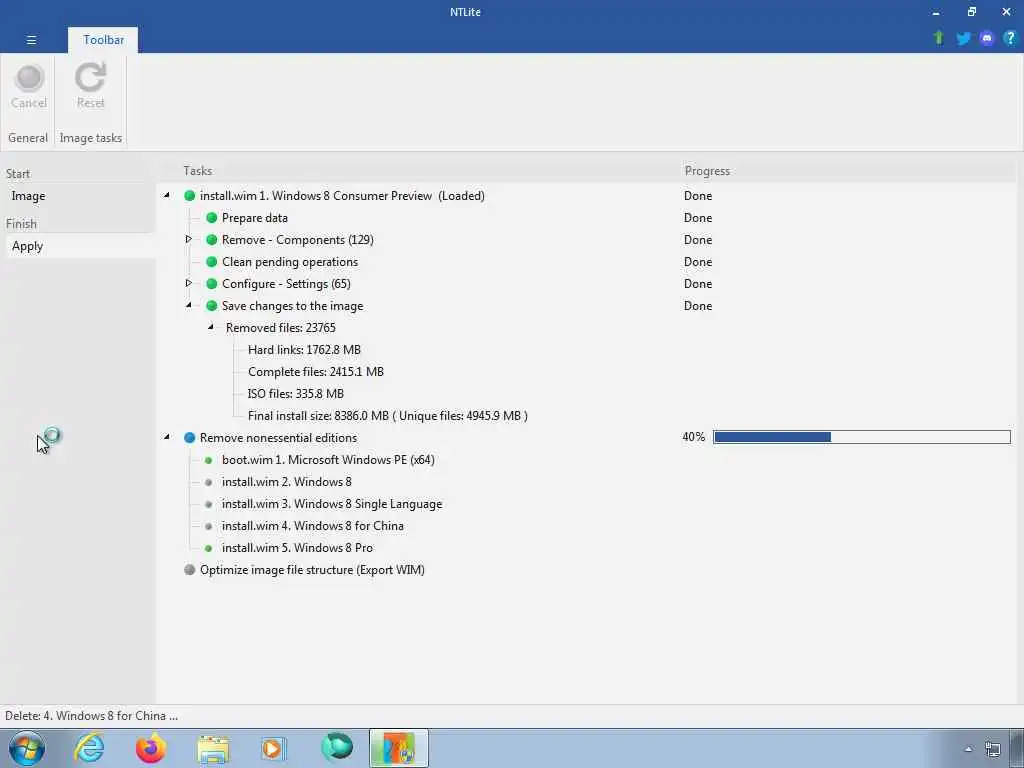Open the hamburger menu in NTLite
The image size is (1024, 768).
click(31, 40)
